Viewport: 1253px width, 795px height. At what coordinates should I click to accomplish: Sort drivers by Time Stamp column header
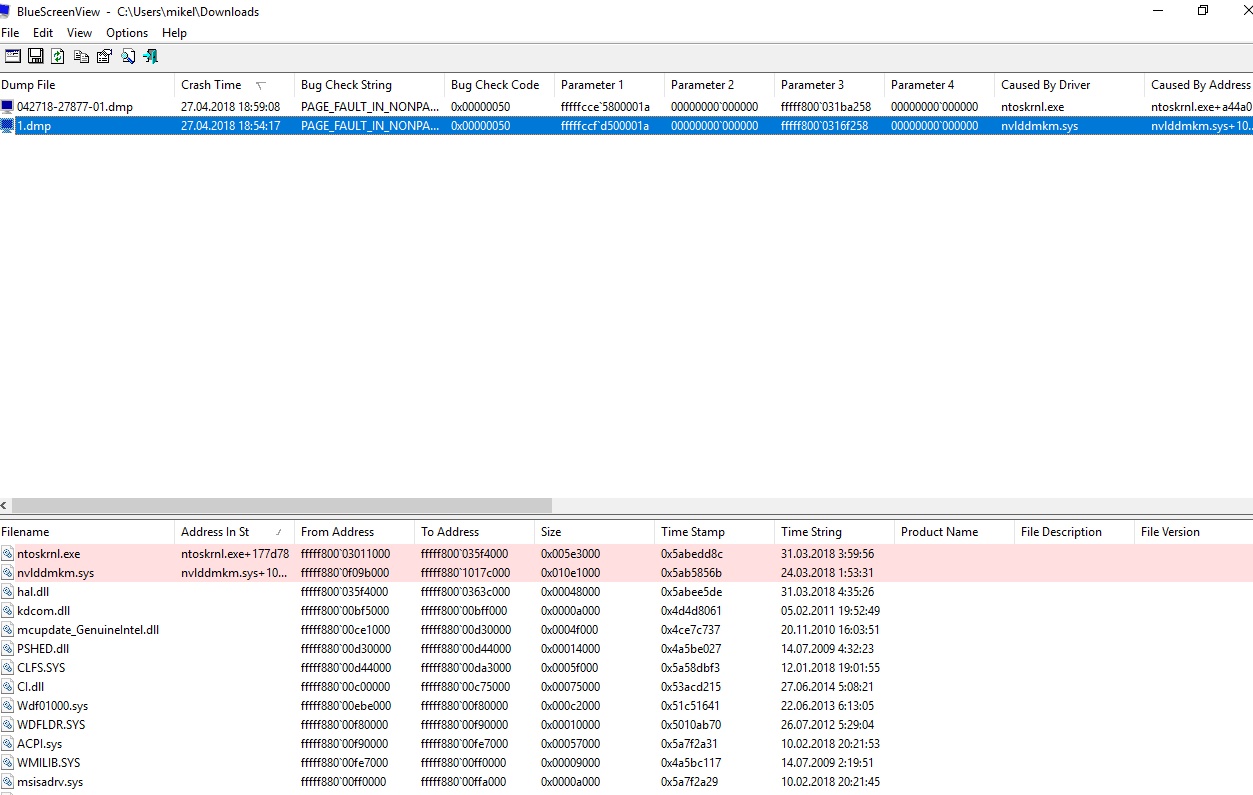(692, 532)
